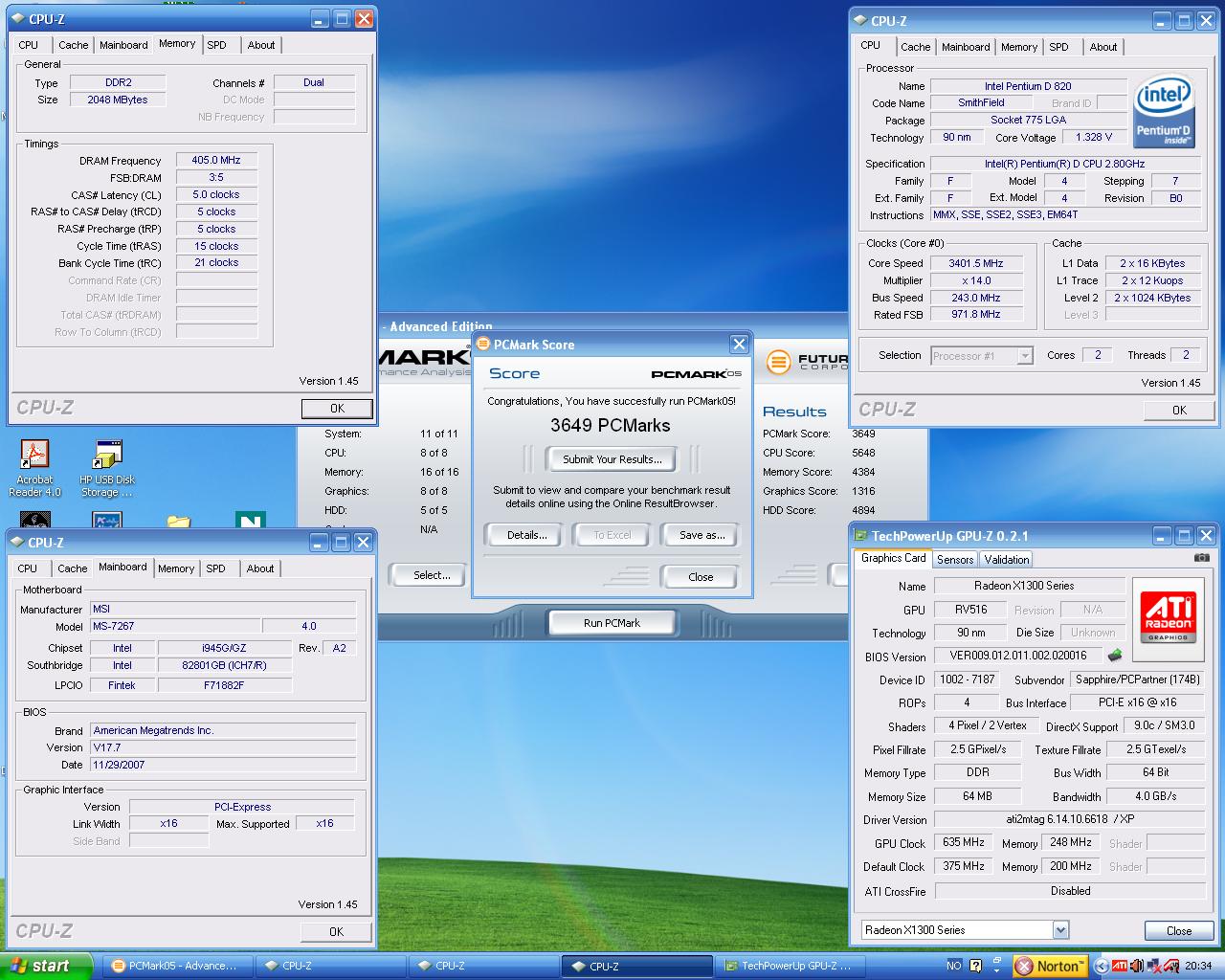Screen dimensions: 1225x980
Task: Click Submit Your Results button
Action: 612,459
